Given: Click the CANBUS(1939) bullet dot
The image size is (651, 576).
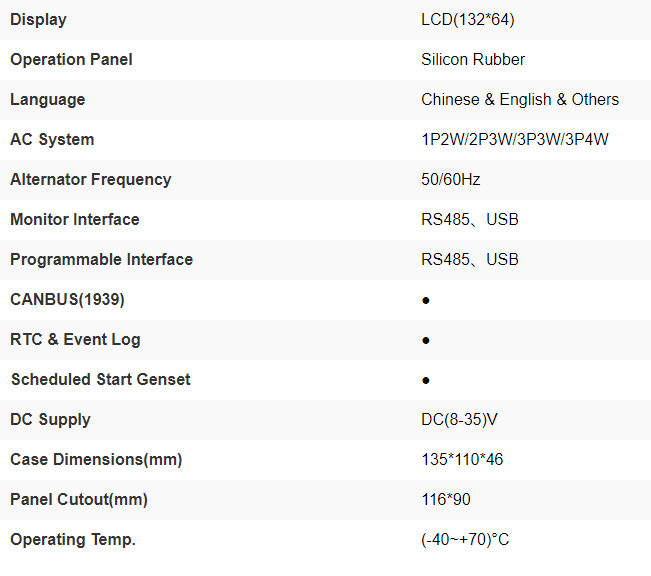Looking at the screenshot, I should click(426, 300).
